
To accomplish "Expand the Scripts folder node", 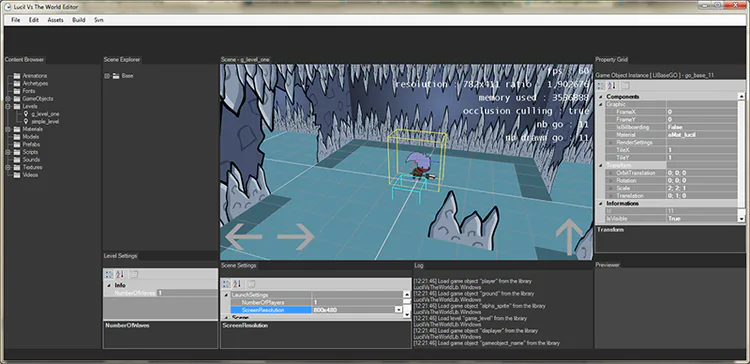I will tap(8, 152).
